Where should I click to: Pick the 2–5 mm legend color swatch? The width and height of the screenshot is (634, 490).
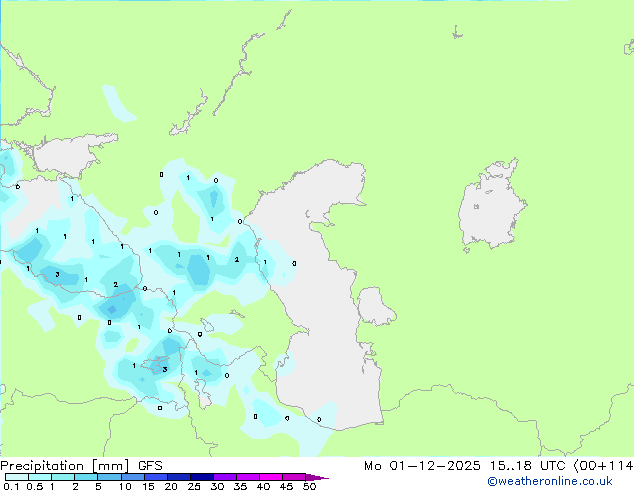point(86,477)
